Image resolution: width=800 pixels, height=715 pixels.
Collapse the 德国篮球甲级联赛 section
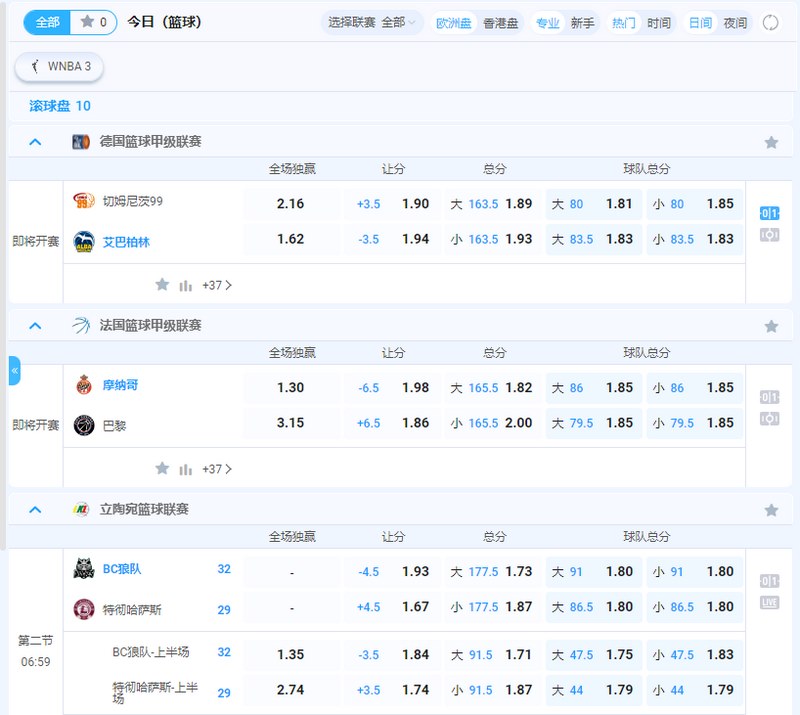pyautogui.click(x=33, y=141)
